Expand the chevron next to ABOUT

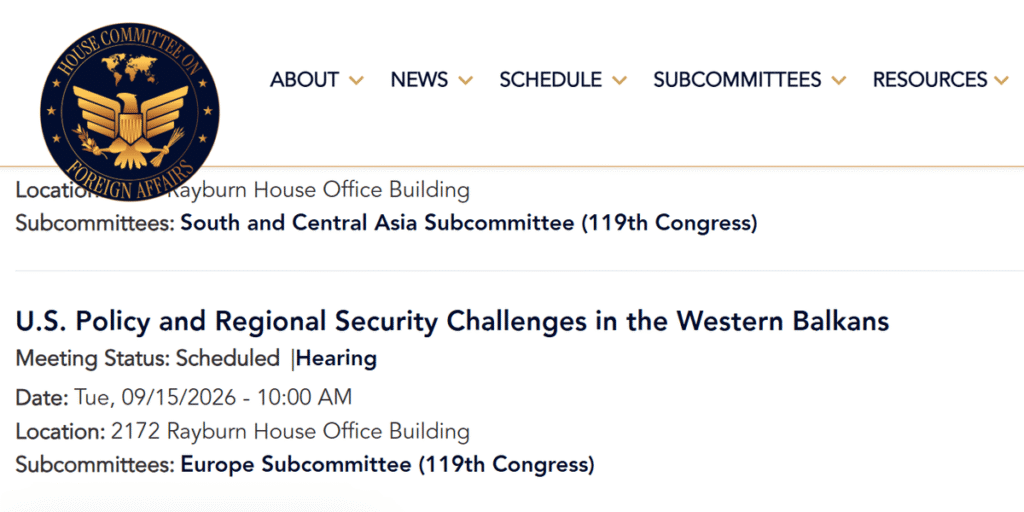(x=356, y=81)
